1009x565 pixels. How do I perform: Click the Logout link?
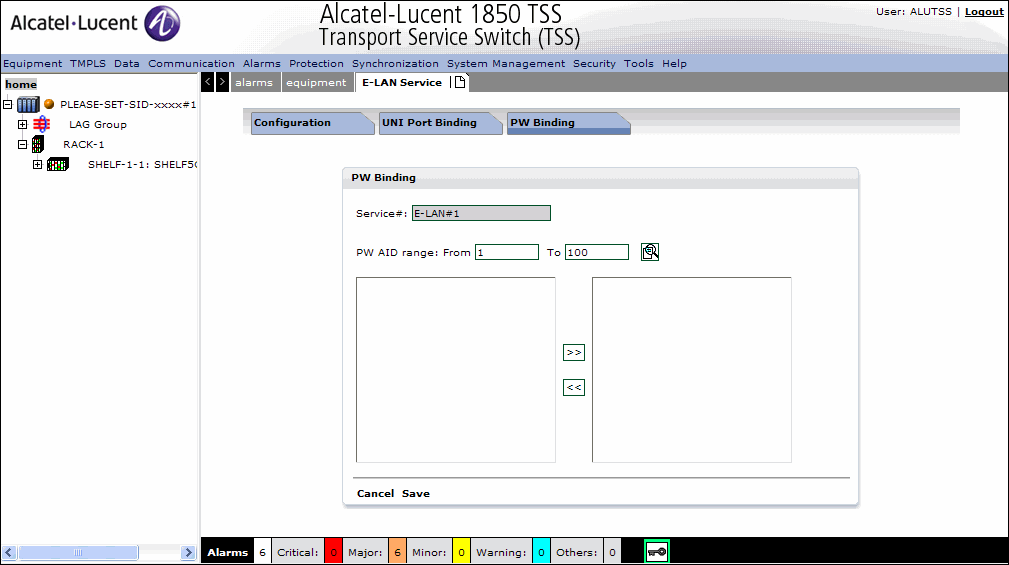[x=984, y=12]
